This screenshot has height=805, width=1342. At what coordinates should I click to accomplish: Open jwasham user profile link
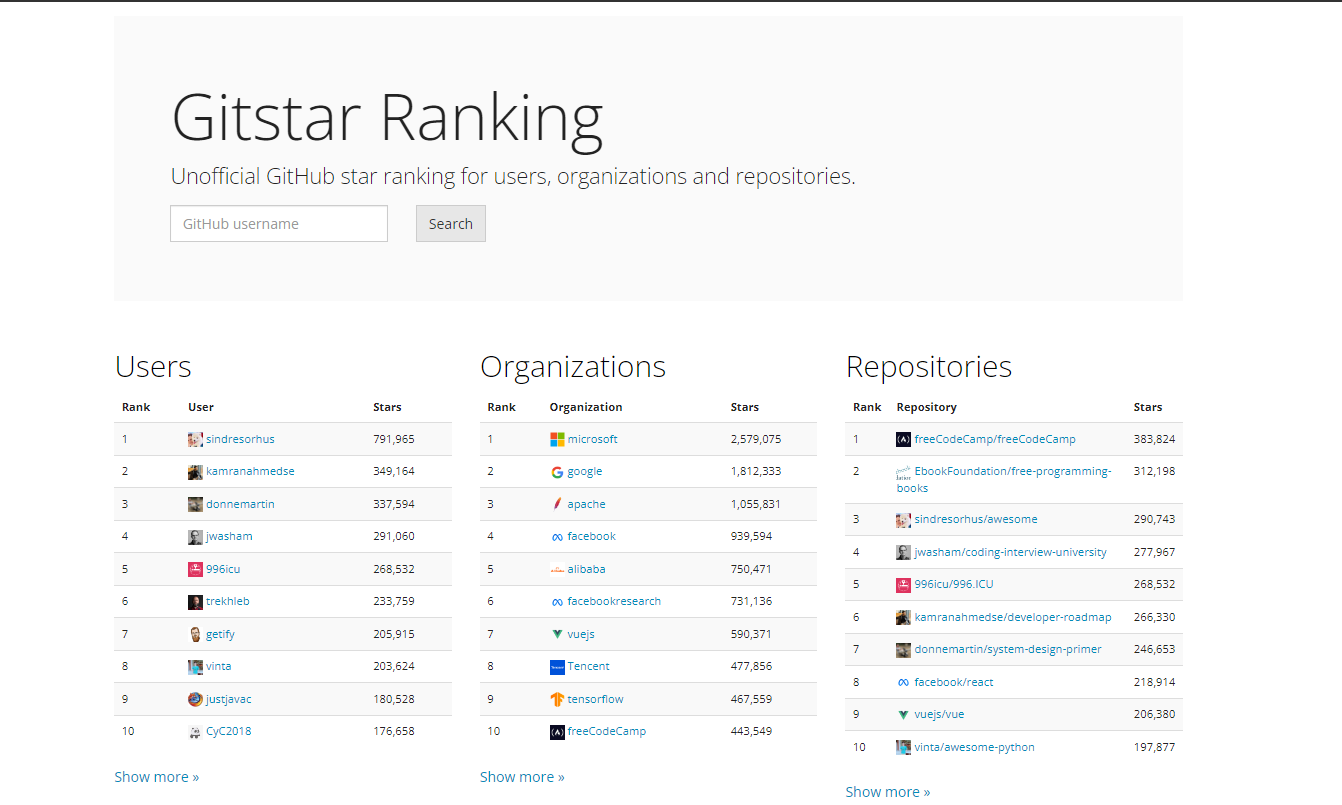coord(229,536)
